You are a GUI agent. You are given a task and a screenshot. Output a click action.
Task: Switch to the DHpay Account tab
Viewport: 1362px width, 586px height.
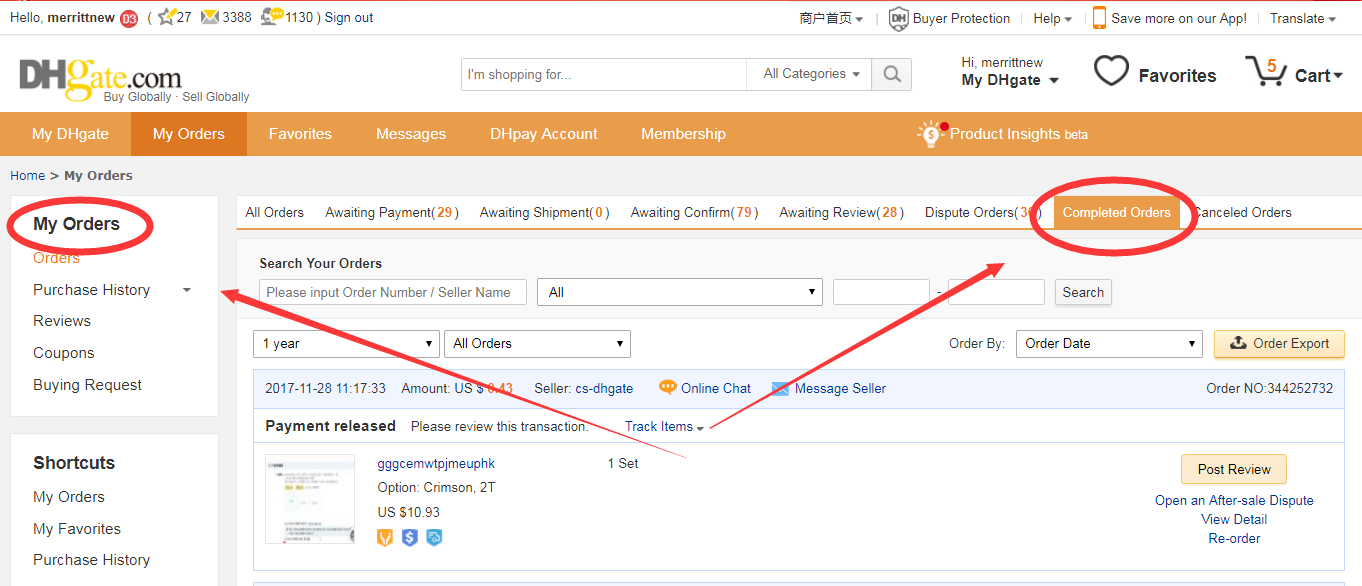tap(544, 134)
